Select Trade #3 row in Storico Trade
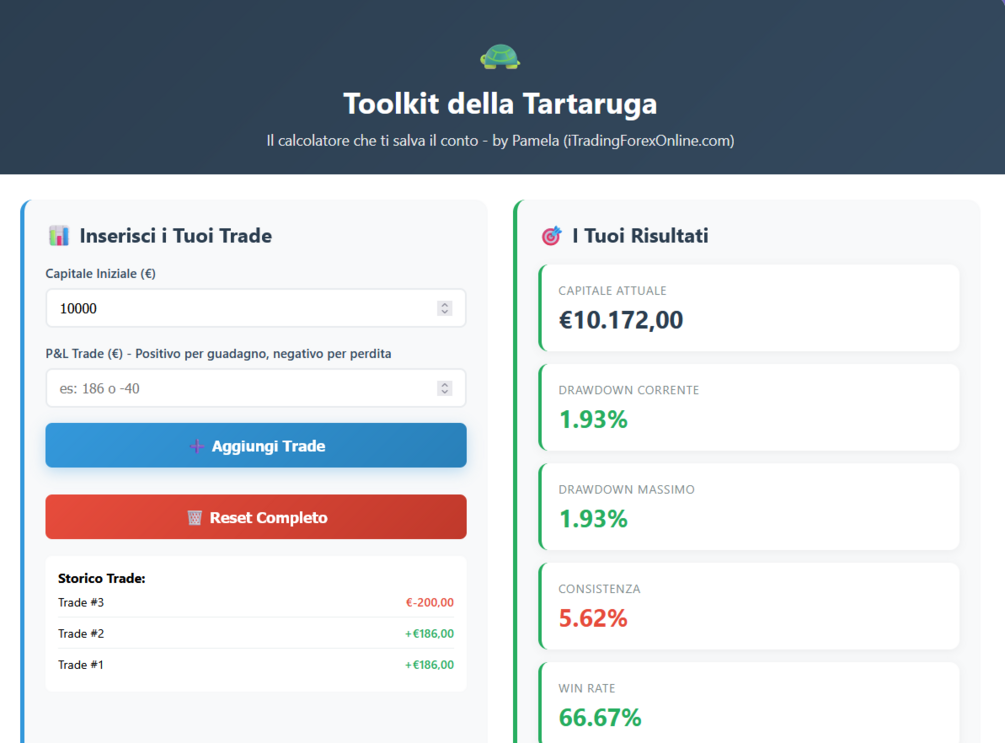 coord(256,603)
